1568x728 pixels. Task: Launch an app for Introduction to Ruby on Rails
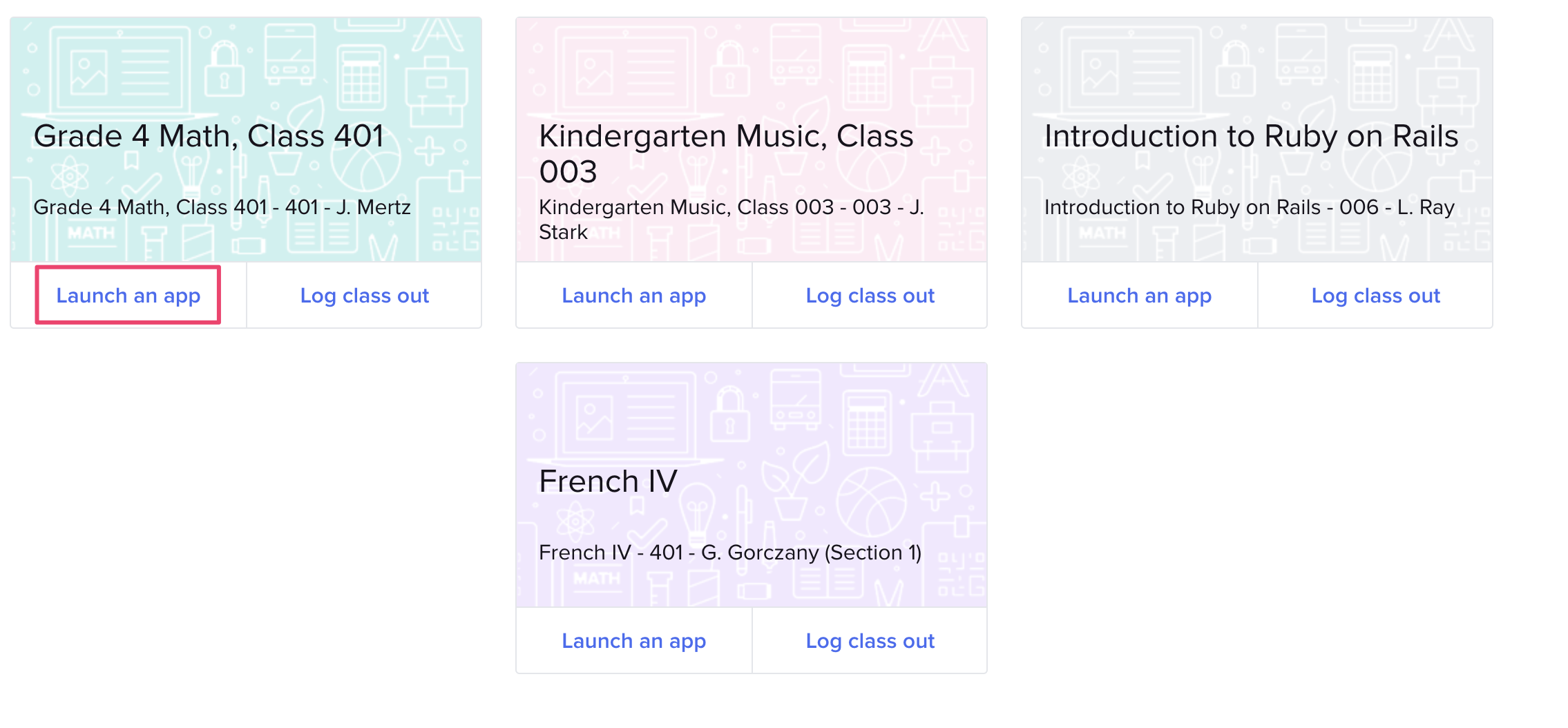(1139, 295)
